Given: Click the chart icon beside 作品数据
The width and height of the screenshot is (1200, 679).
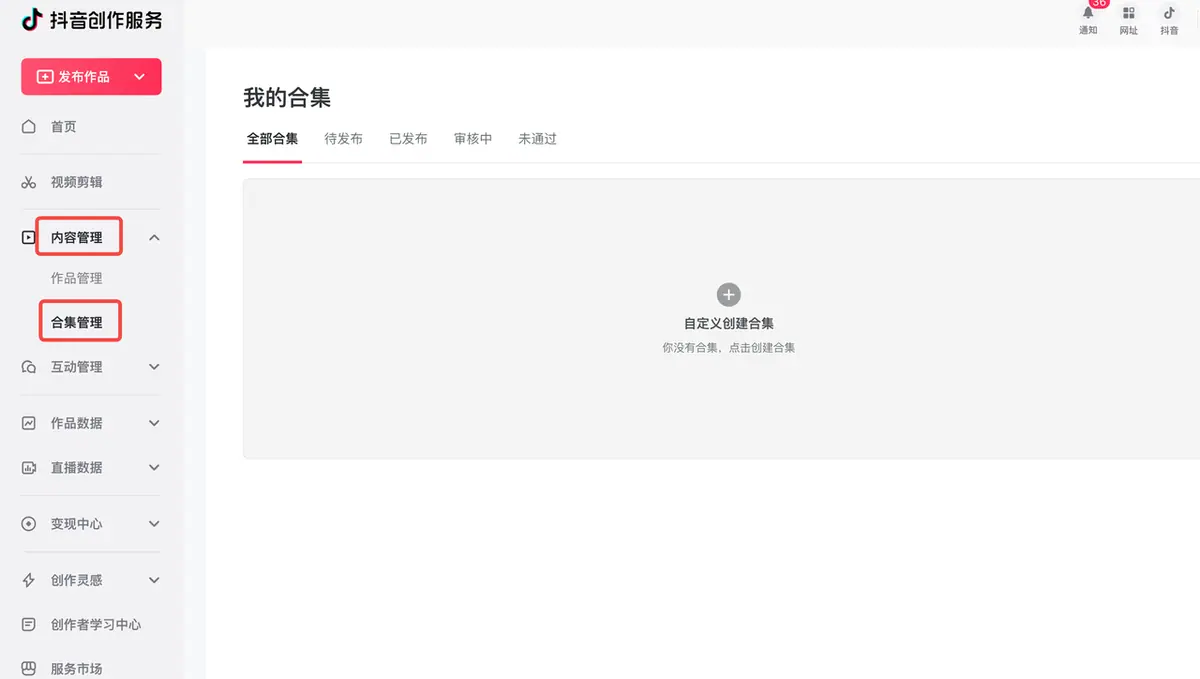Looking at the screenshot, I should [x=29, y=423].
